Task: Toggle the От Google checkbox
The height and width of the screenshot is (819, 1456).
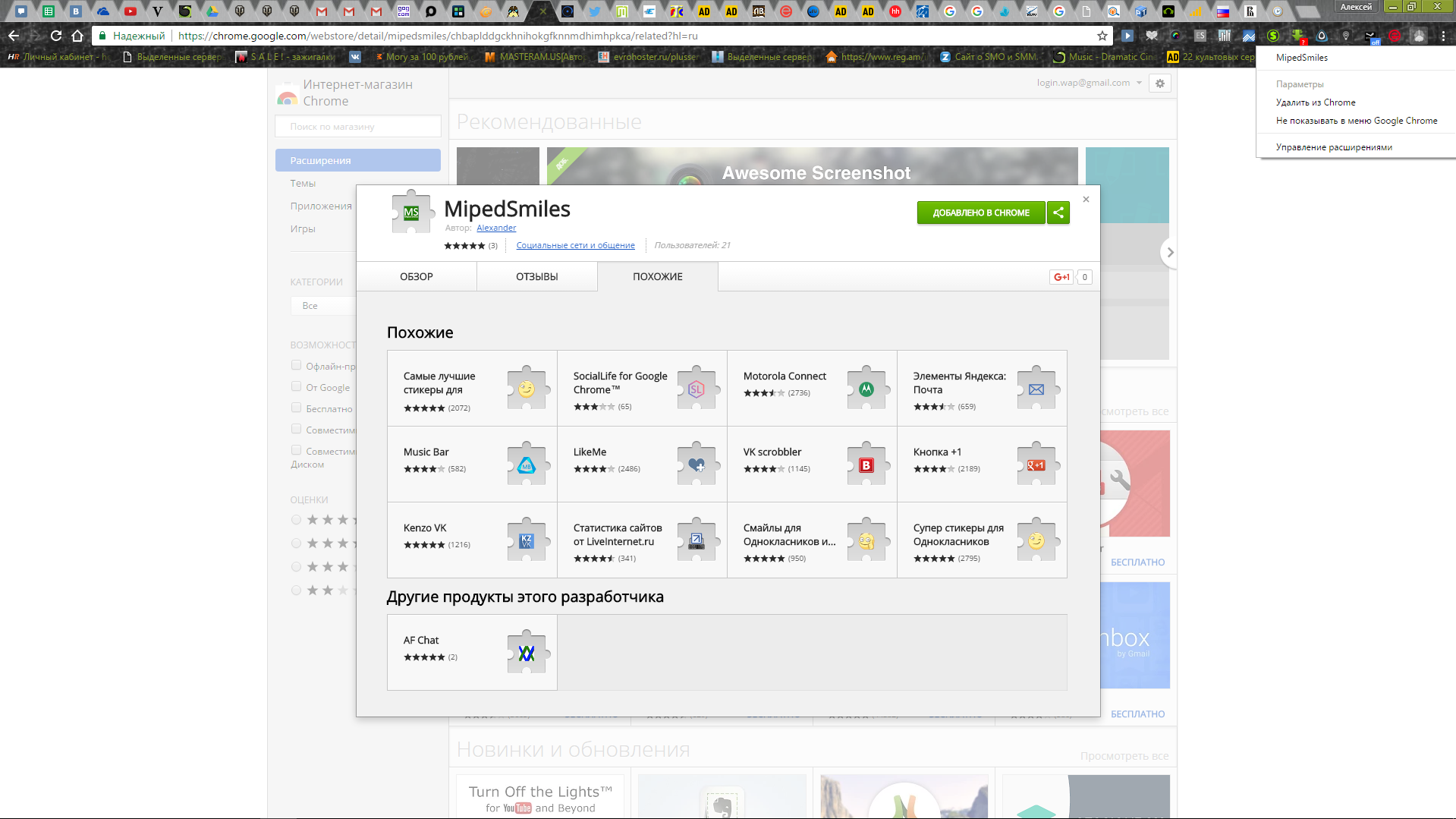Action: [297, 386]
